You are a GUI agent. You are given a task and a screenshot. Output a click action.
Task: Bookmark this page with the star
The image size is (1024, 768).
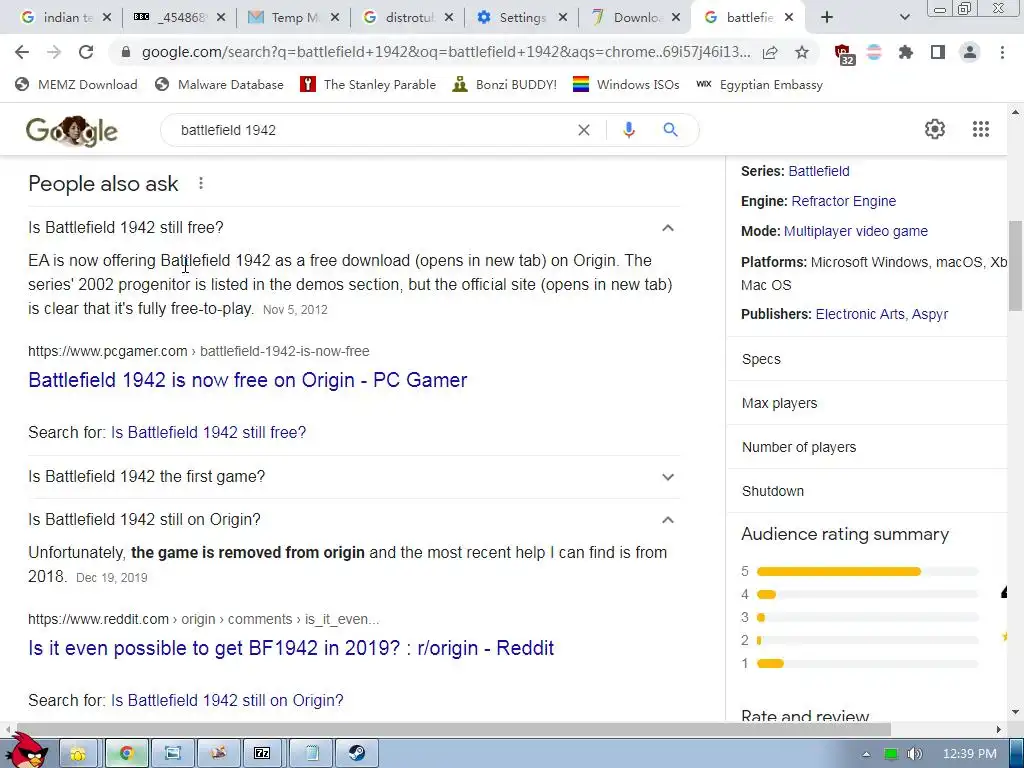pos(802,52)
